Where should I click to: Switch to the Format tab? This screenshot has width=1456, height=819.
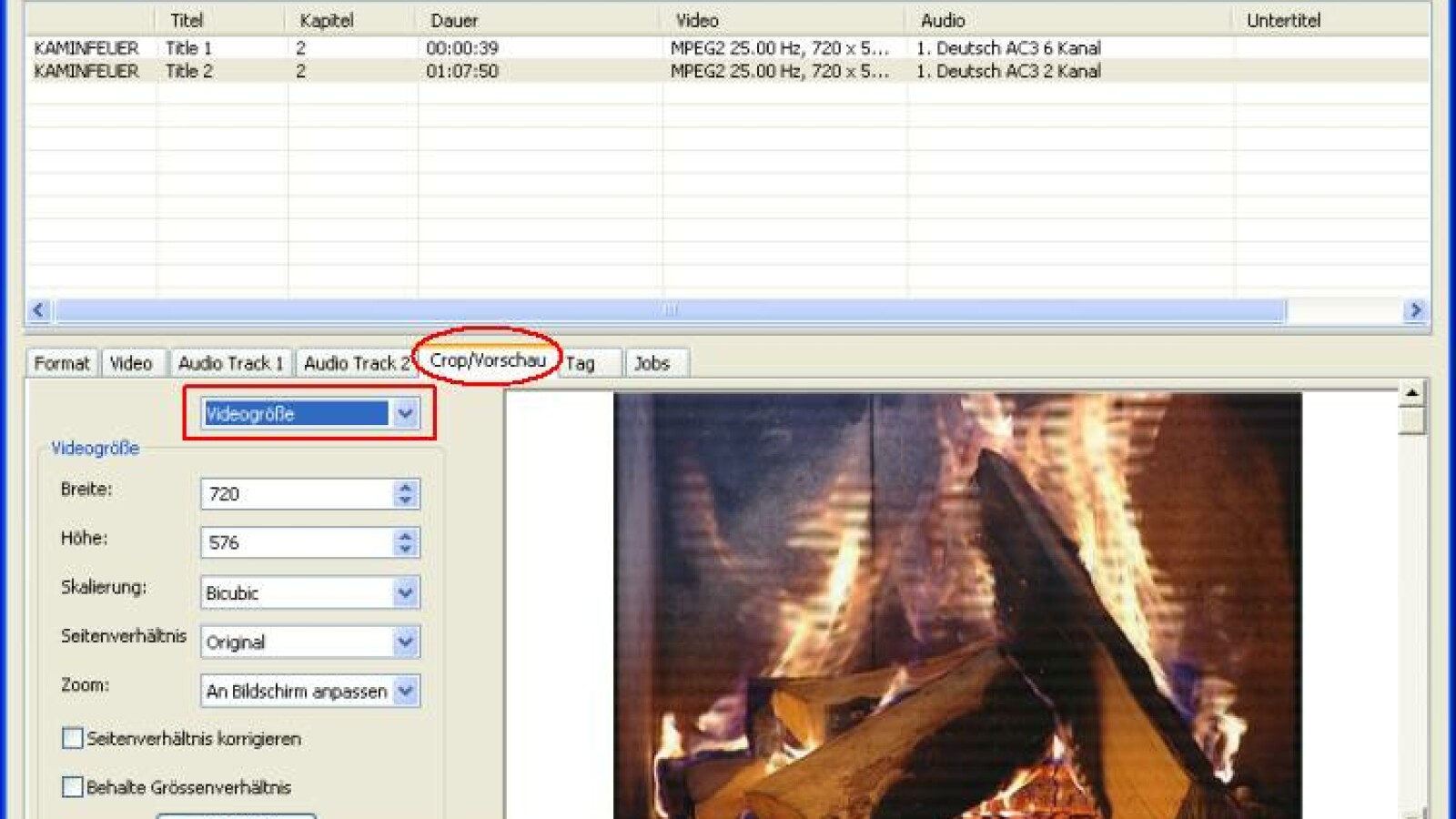click(62, 363)
